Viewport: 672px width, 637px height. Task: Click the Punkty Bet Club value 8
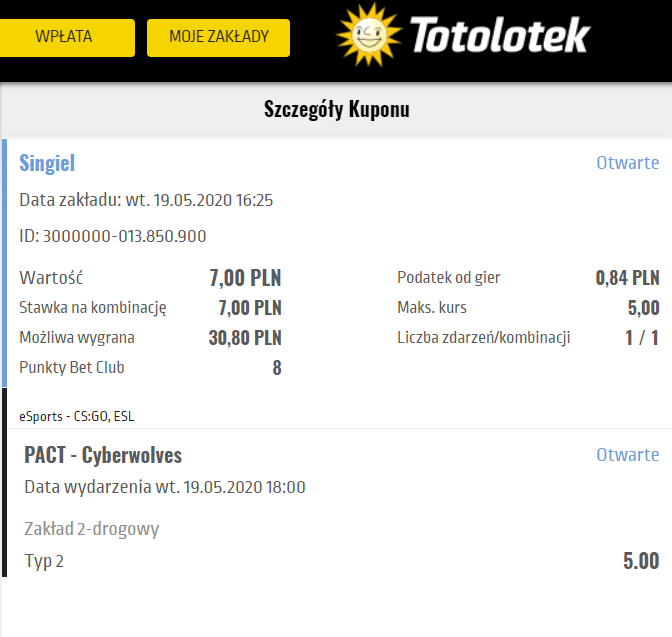click(x=276, y=368)
